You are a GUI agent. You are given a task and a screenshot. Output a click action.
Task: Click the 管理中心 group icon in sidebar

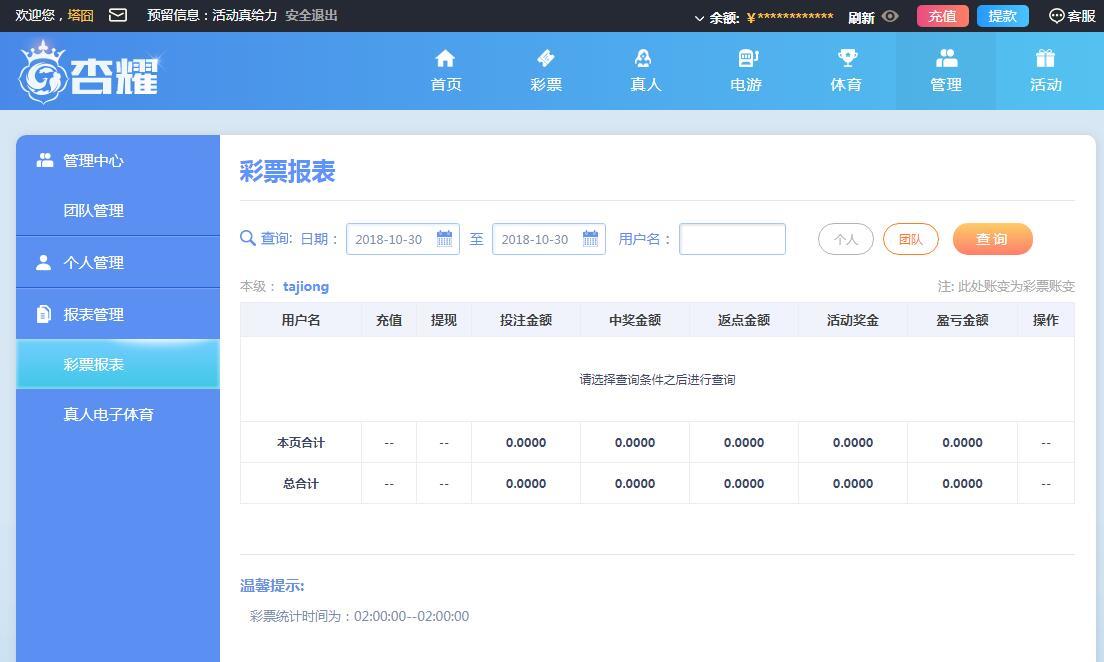pos(44,160)
